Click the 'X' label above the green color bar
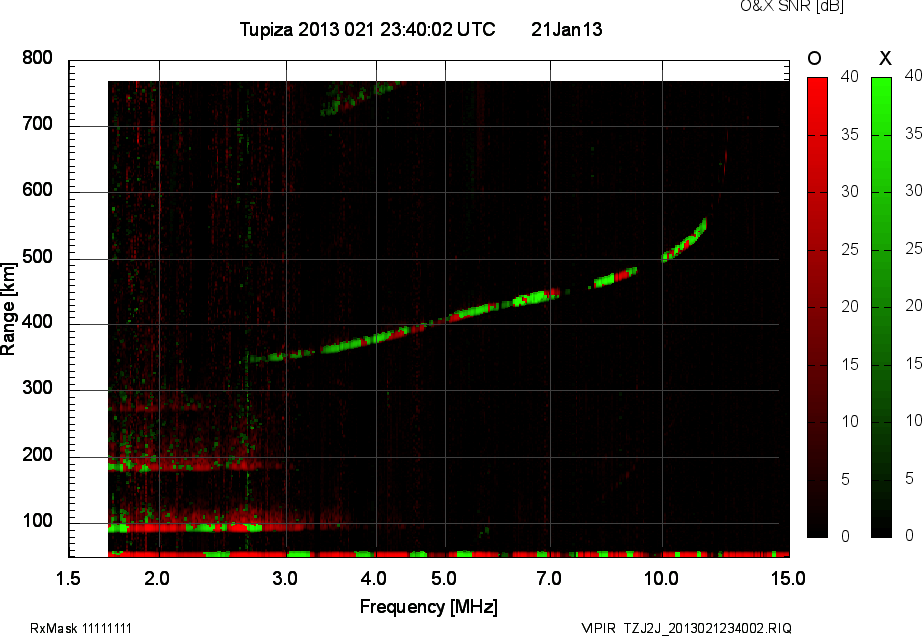The height and width of the screenshot is (636, 922). tap(885, 58)
